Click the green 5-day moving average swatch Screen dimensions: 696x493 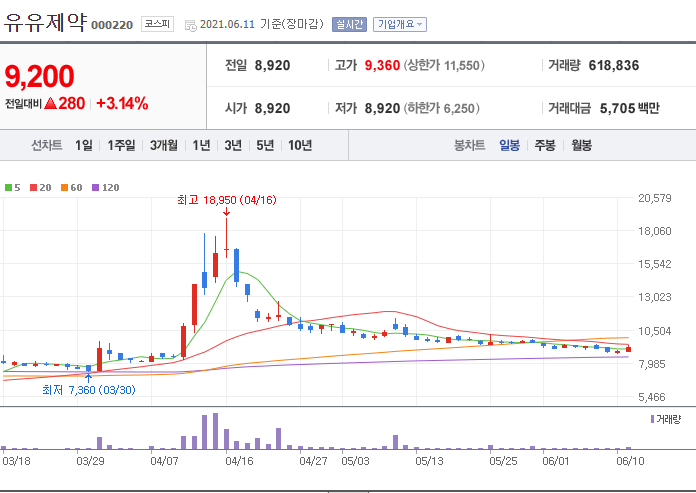[8, 188]
